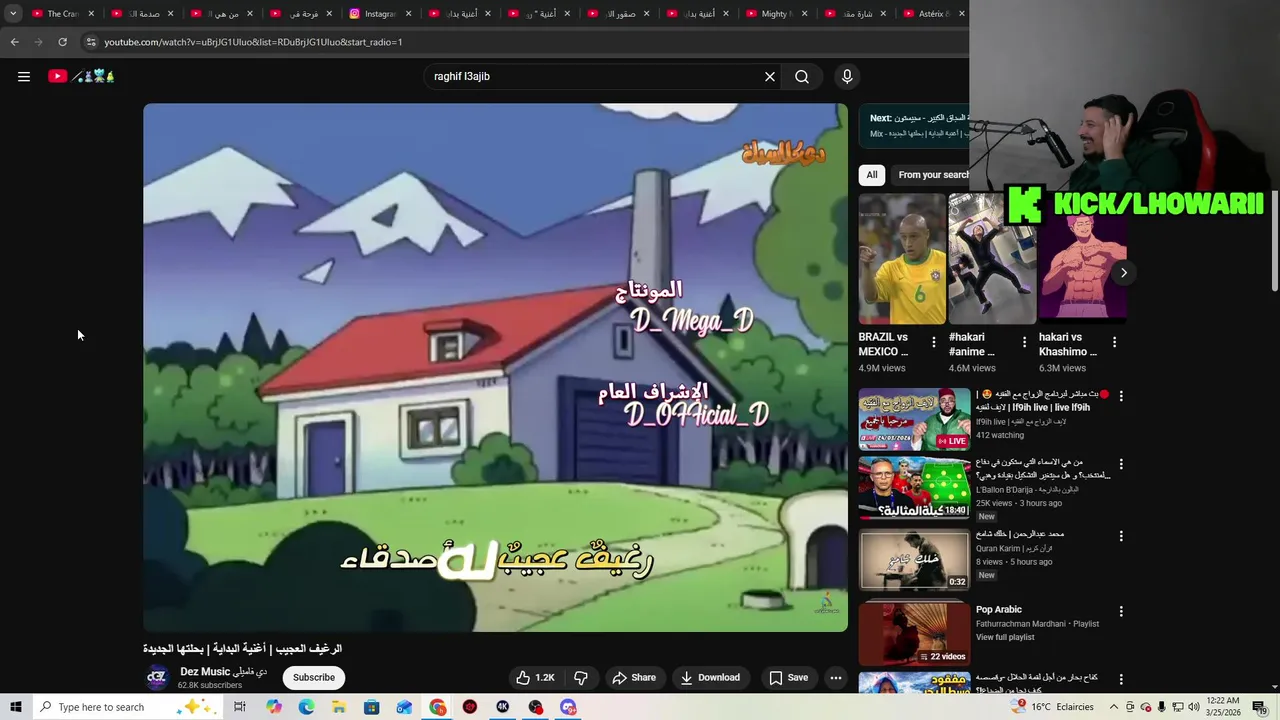The image size is (1280, 720).
Task: Open the tab search dropdown
Action: (x=13, y=14)
